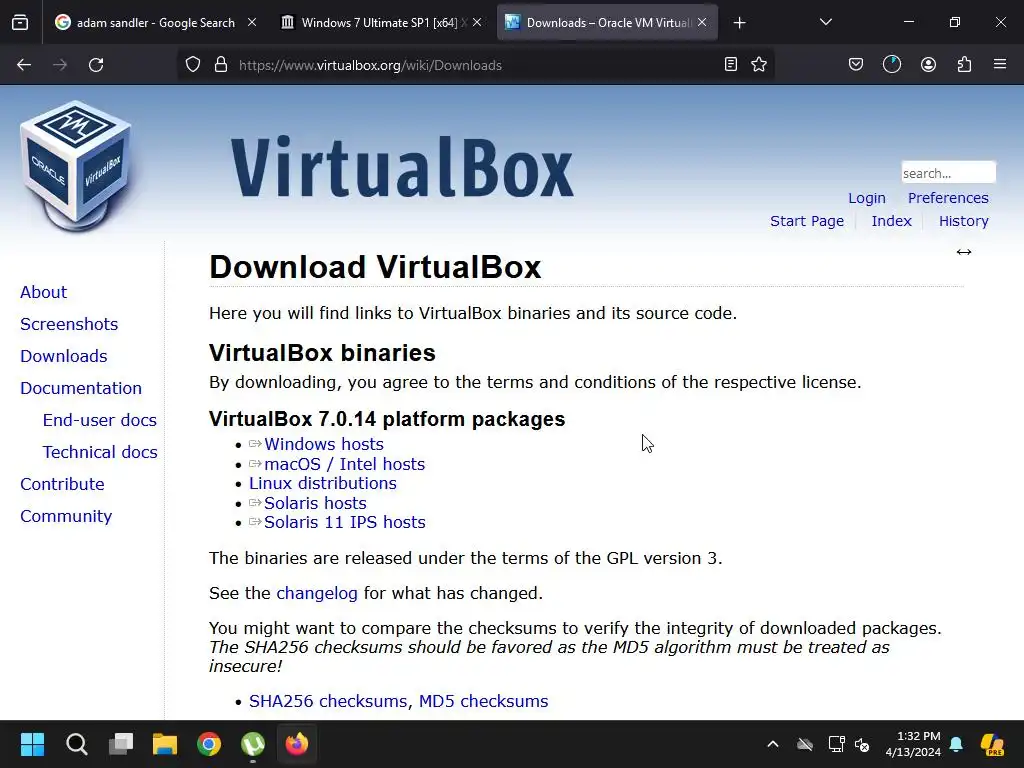Open the Firefox hamburger menu
This screenshot has height=768, width=1024.
point(1000,64)
